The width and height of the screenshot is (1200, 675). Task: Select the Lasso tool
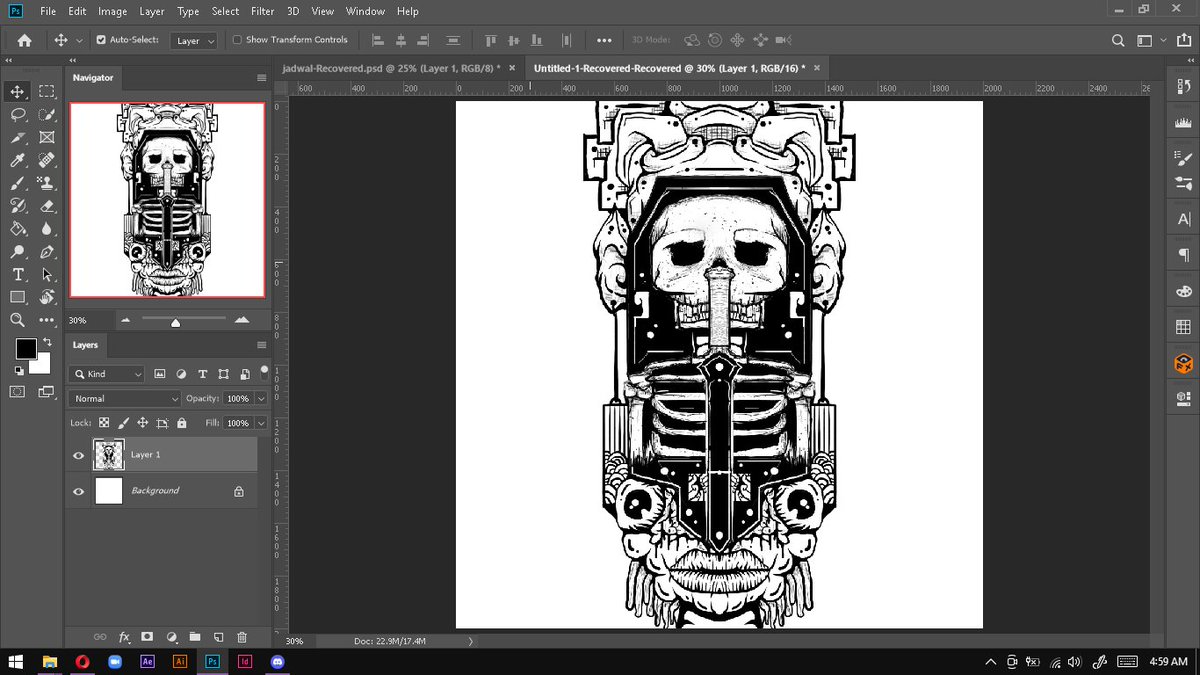17,114
